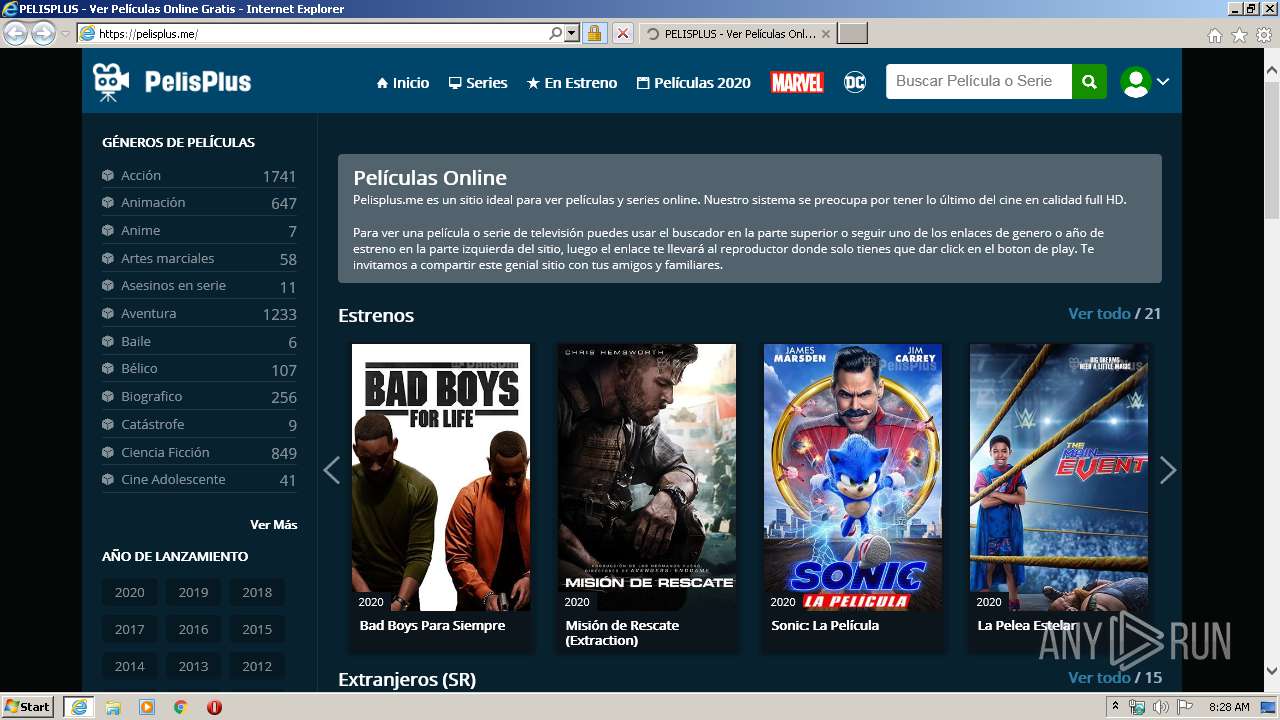Select the Anime genre
Viewport: 1280px width, 720px height.
(x=199, y=230)
